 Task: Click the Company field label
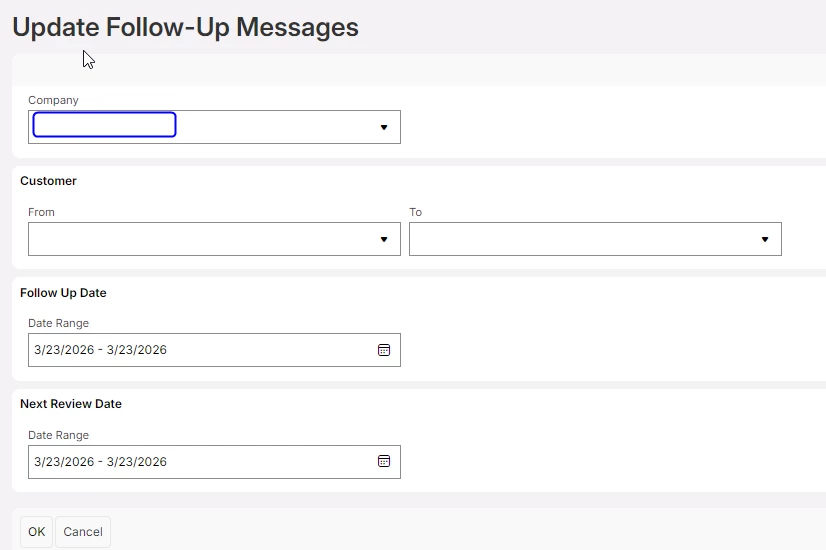coord(53,100)
